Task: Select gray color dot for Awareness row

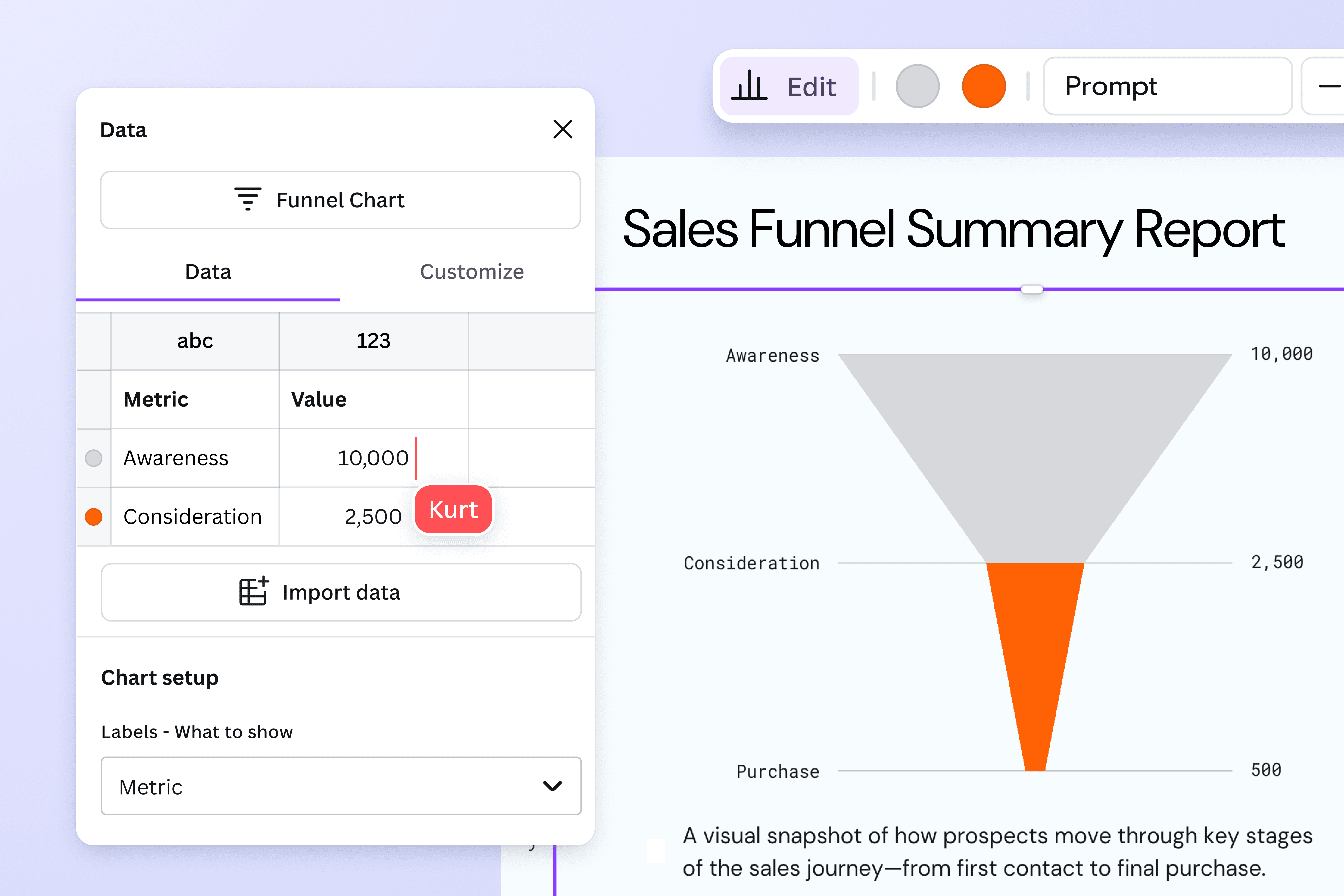Action: [x=94, y=458]
